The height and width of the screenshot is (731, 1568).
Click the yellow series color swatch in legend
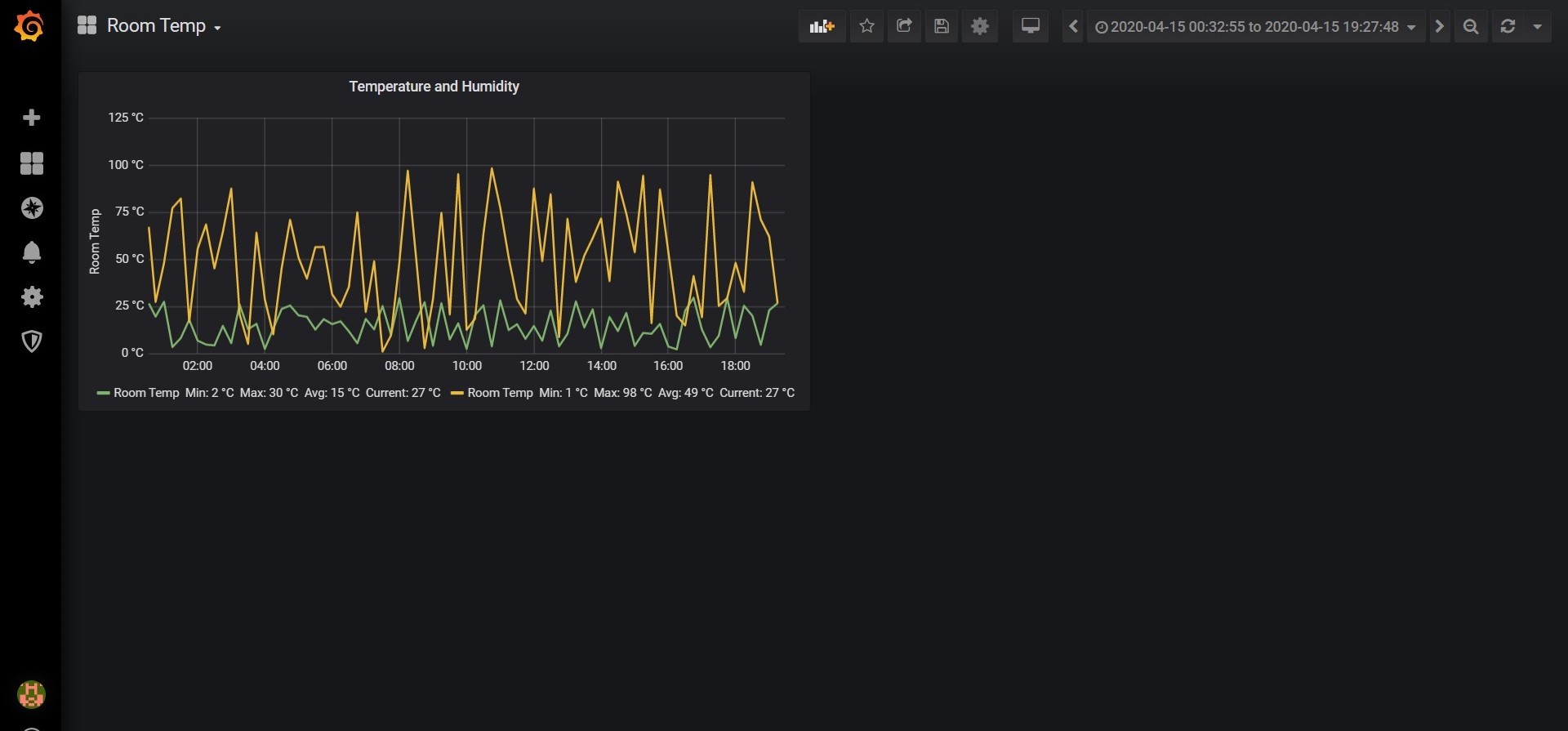pyautogui.click(x=457, y=393)
